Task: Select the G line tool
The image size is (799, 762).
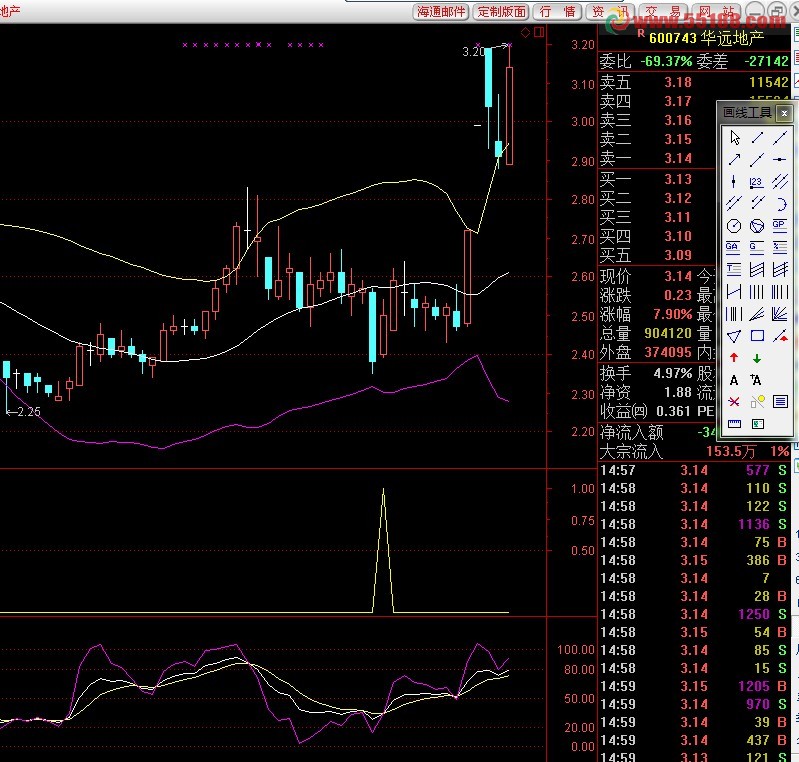Action: click(x=757, y=248)
